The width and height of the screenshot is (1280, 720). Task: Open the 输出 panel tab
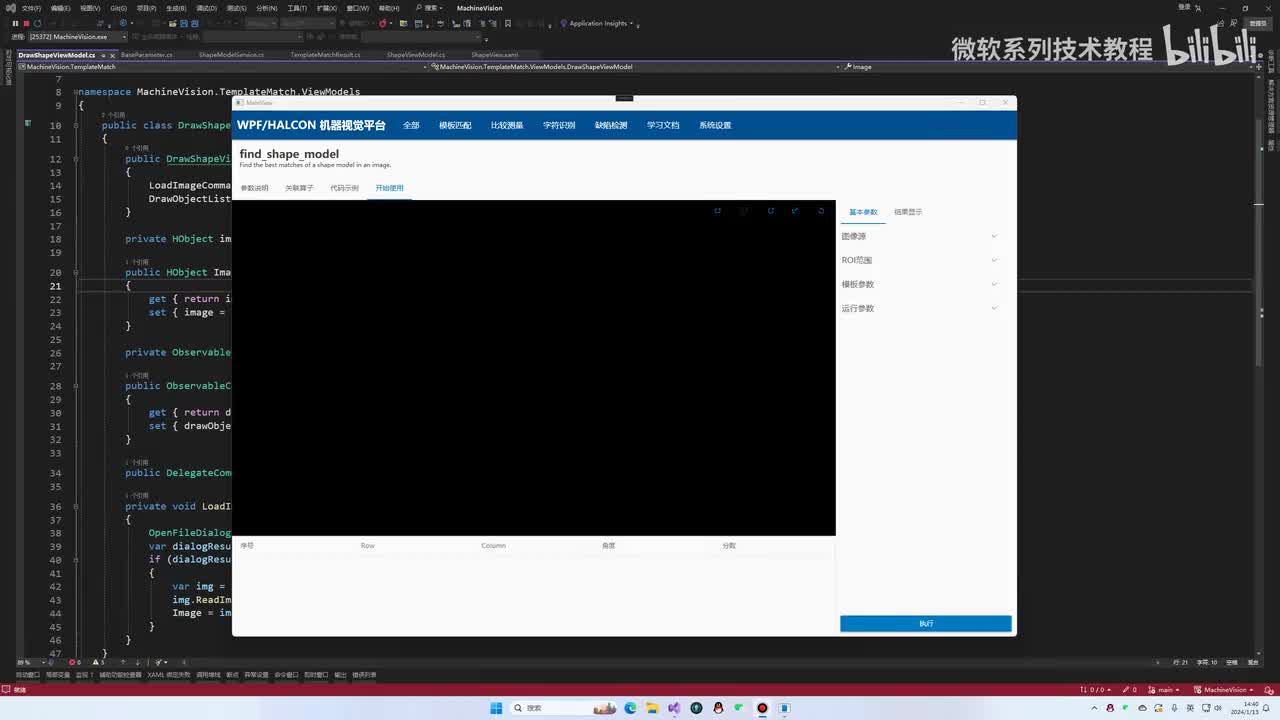pyautogui.click(x=340, y=675)
